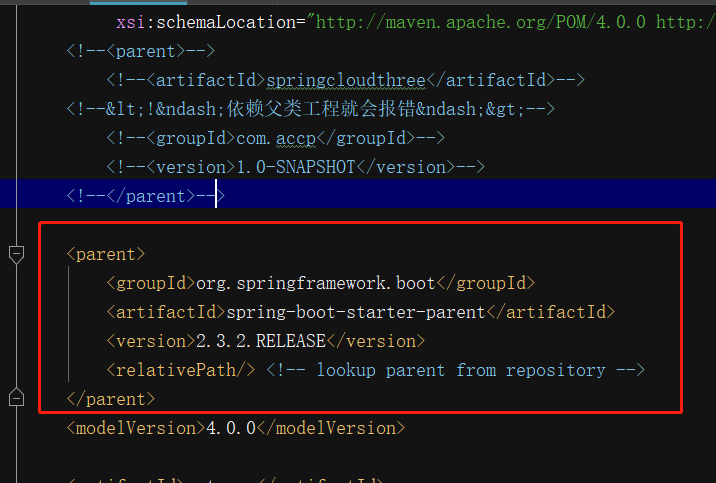The width and height of the screenshot is (716, 483).
Task: Click the modelVersion 4.0.0 value
Action: [x=231, y=428]
